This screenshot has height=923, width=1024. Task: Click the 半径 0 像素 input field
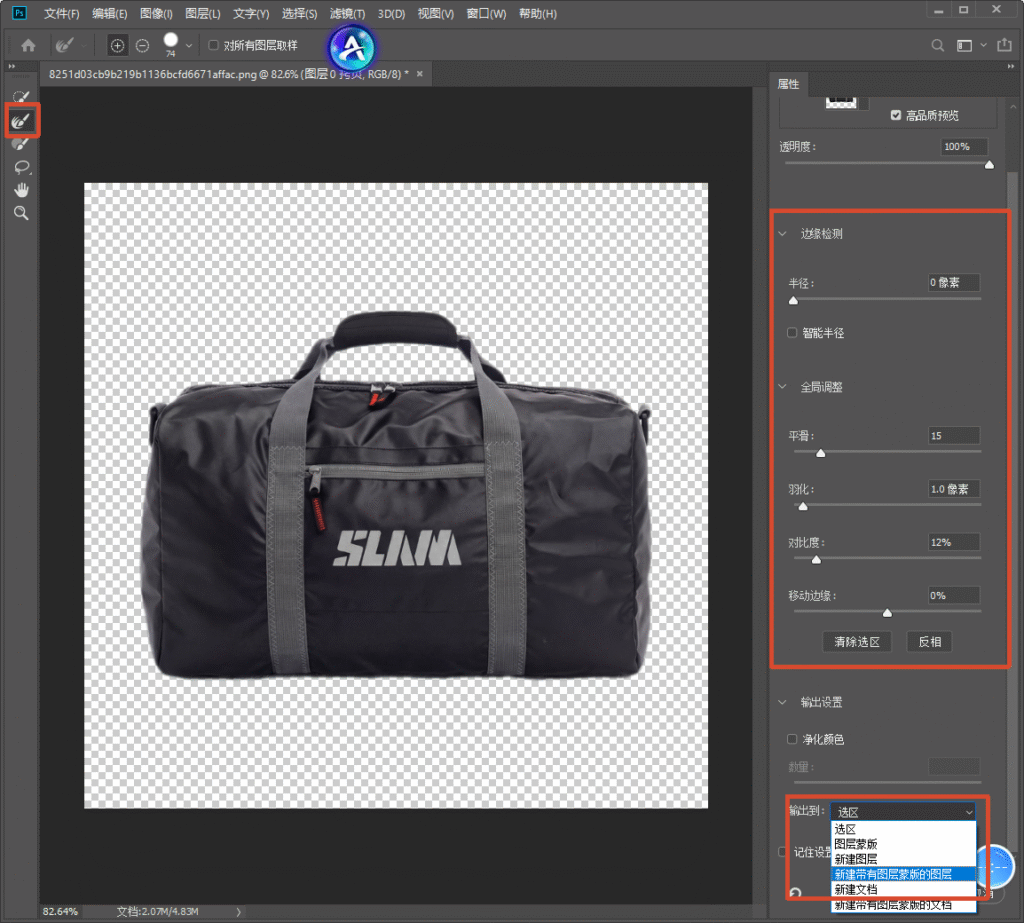coord(953,282)
